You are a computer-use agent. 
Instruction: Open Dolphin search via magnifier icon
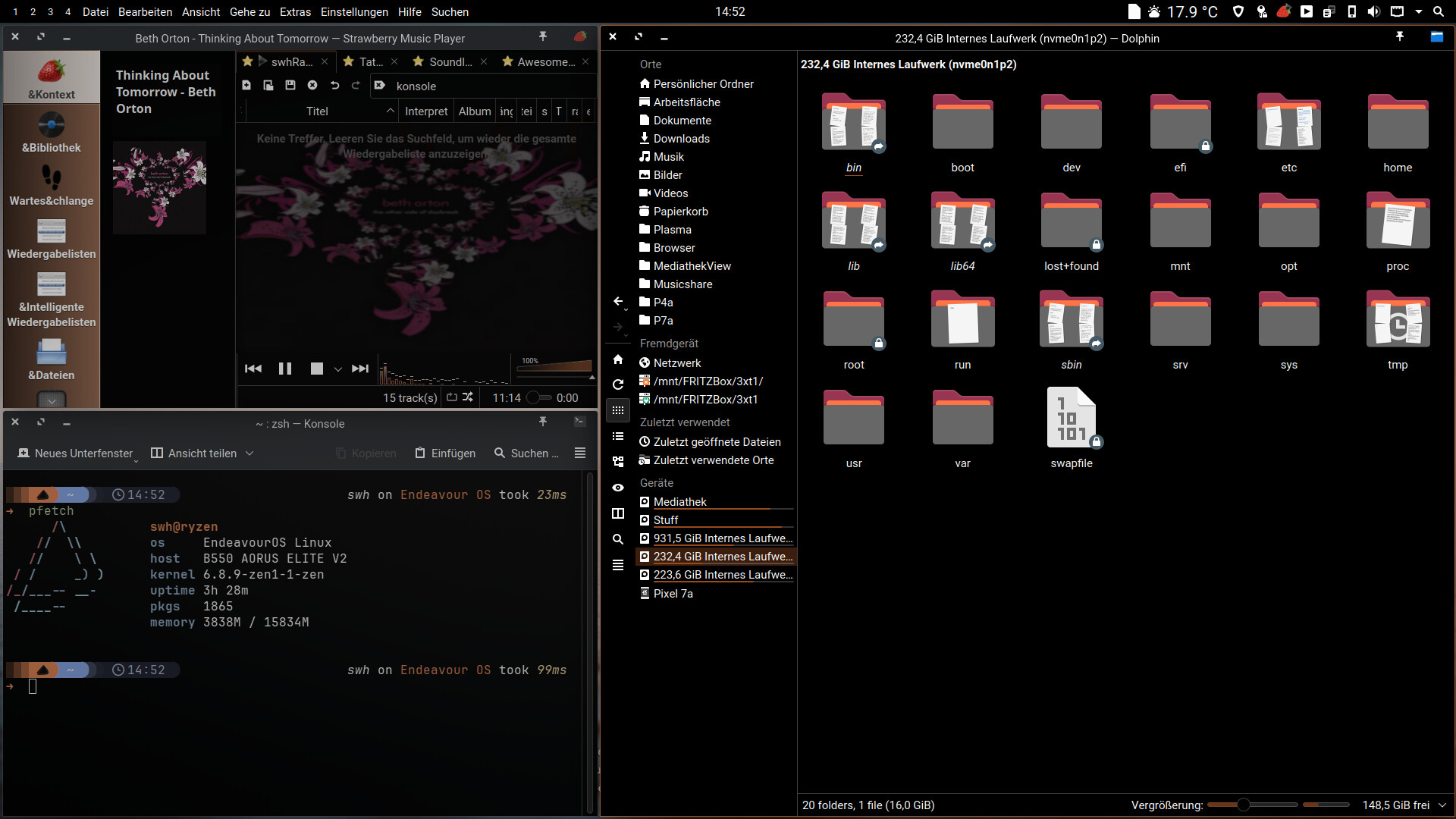coord(618,539)
